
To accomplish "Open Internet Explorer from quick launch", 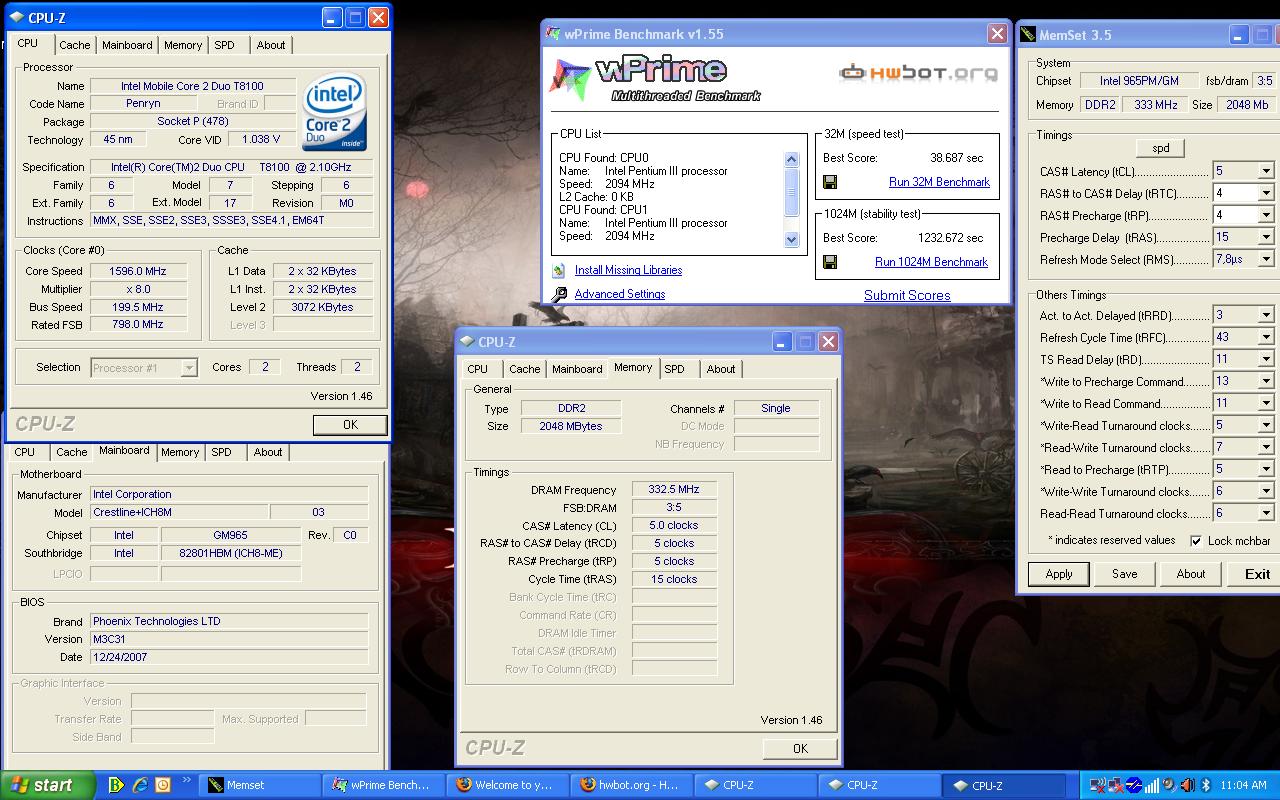I will pos(140,785).
